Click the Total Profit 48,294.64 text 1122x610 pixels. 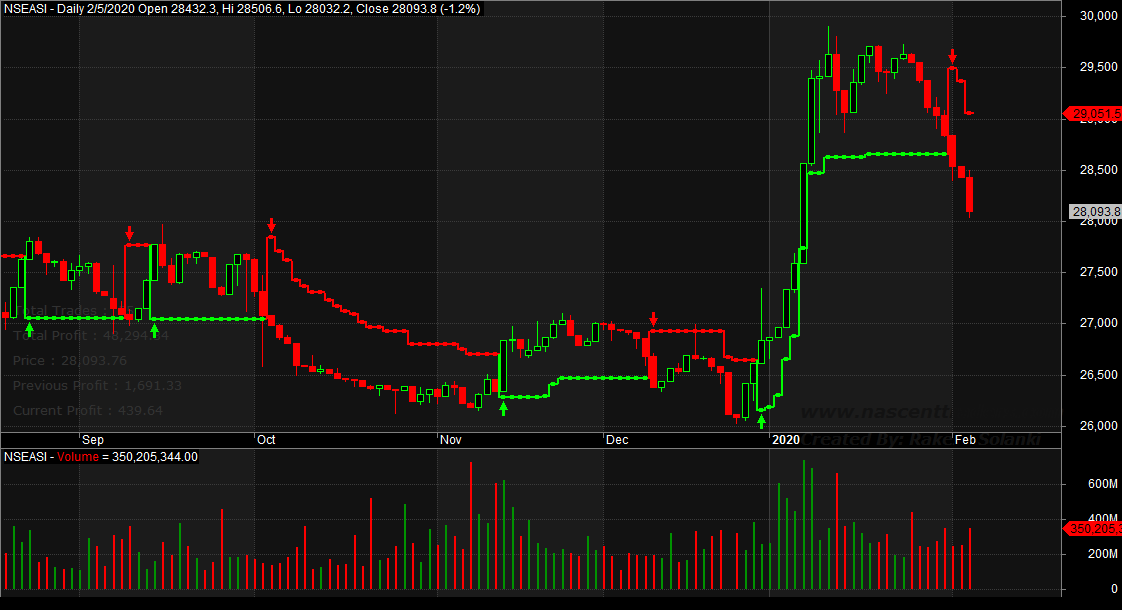[x=91, y=336]
